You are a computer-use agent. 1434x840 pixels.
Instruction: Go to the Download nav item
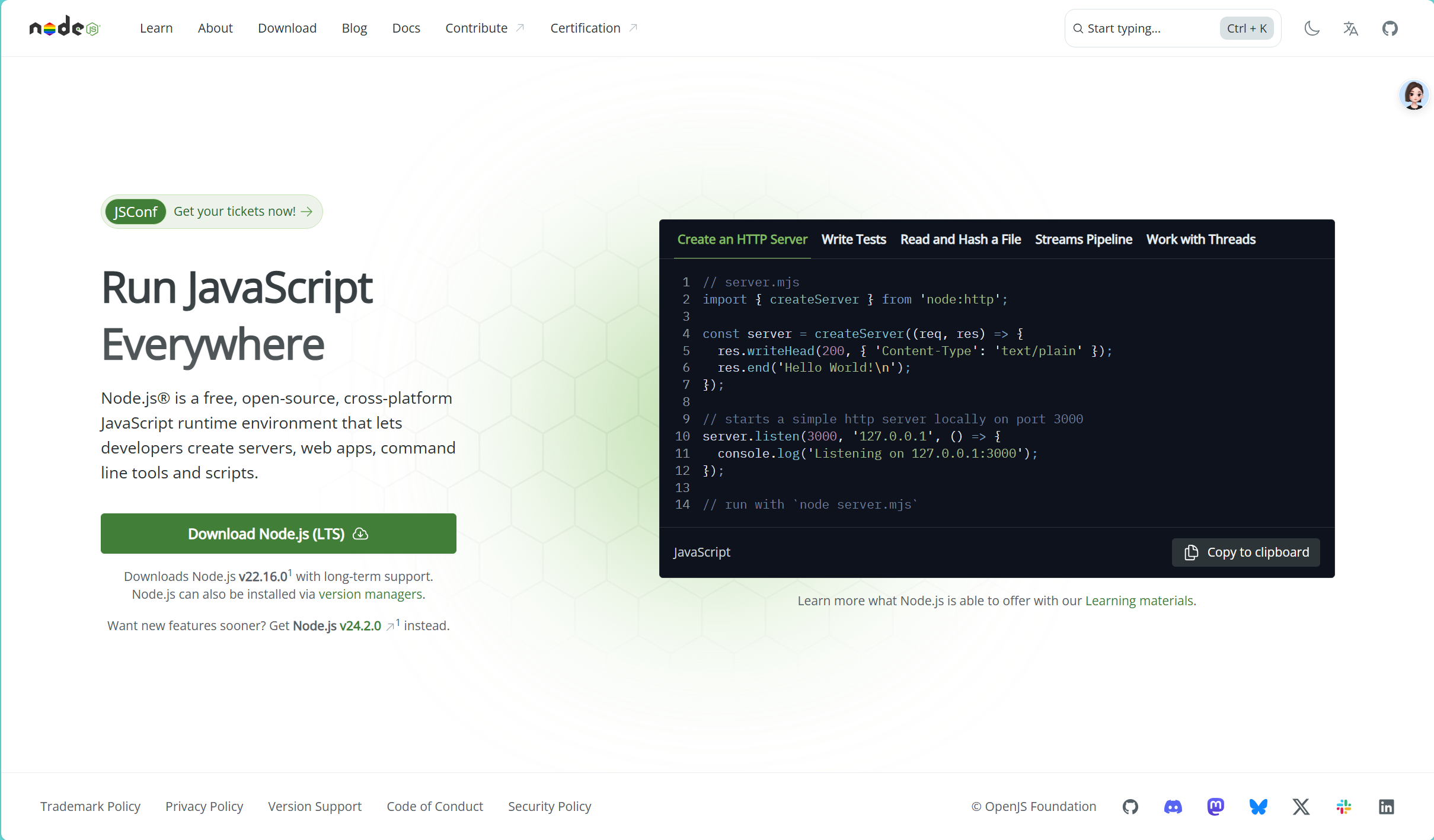288,28
